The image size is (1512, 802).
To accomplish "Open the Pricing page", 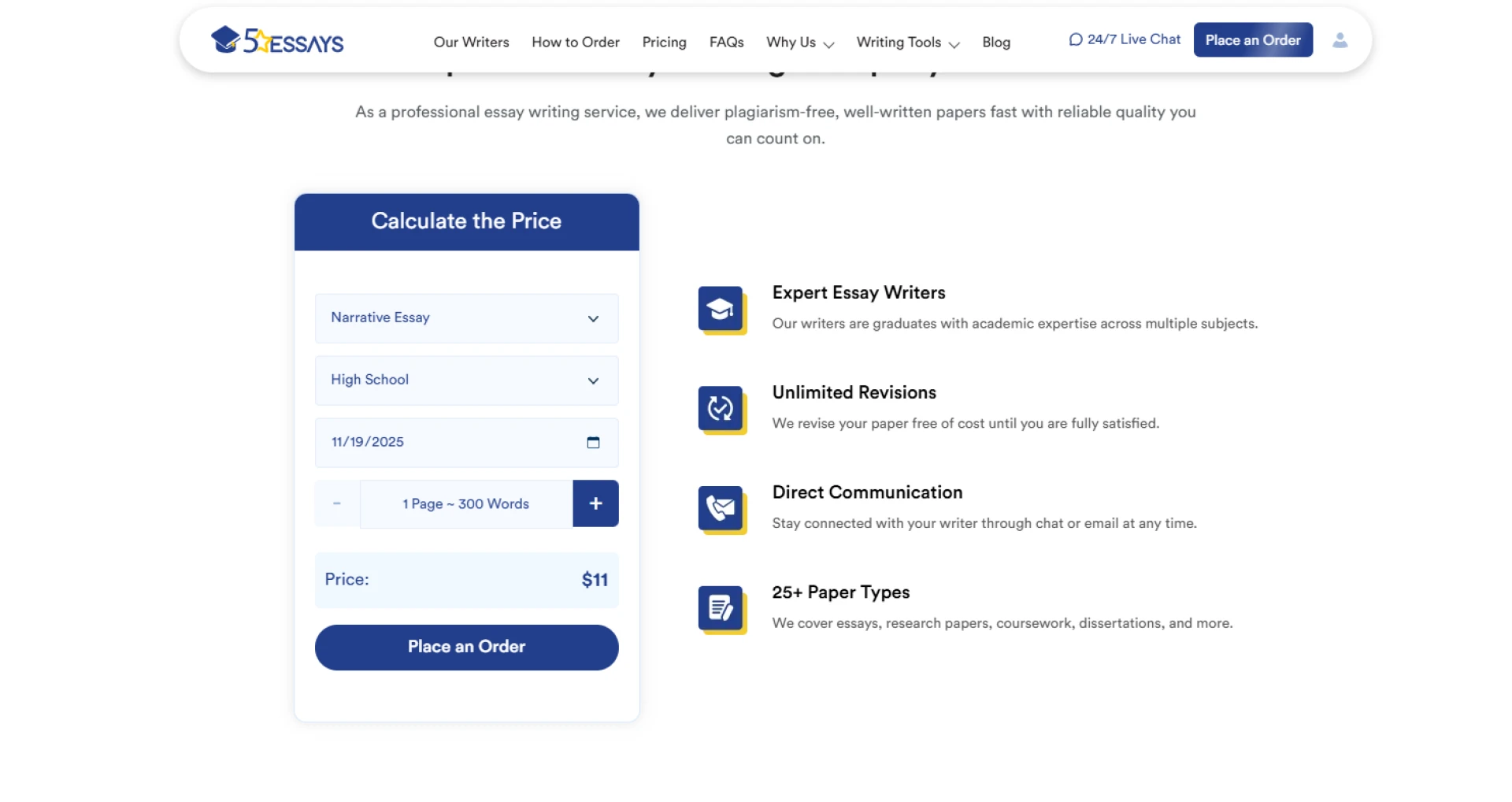I will click(664, 43).
